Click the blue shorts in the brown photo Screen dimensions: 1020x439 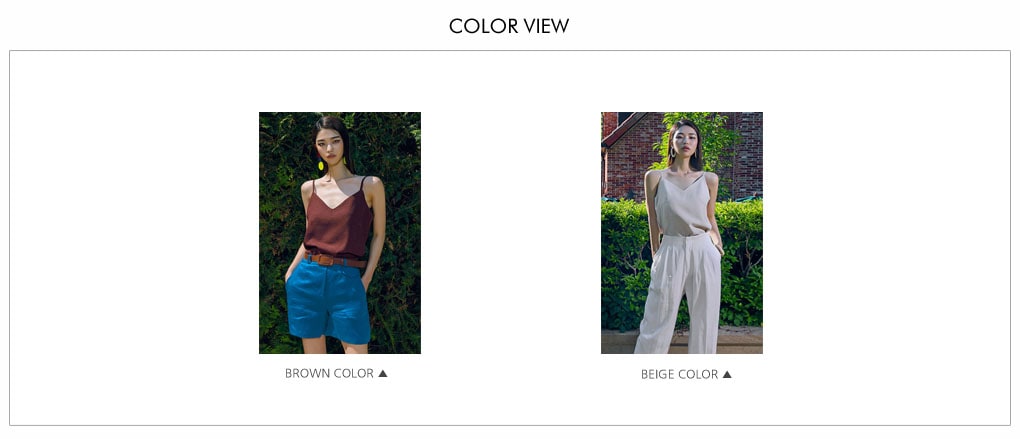[328, 300]
